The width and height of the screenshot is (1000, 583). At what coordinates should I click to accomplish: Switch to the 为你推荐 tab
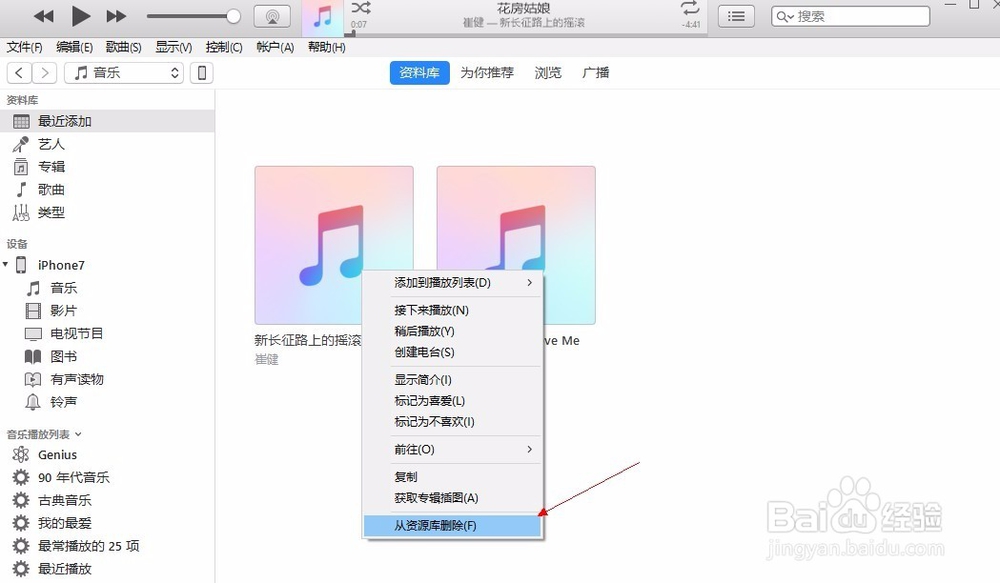pos(487,73)
